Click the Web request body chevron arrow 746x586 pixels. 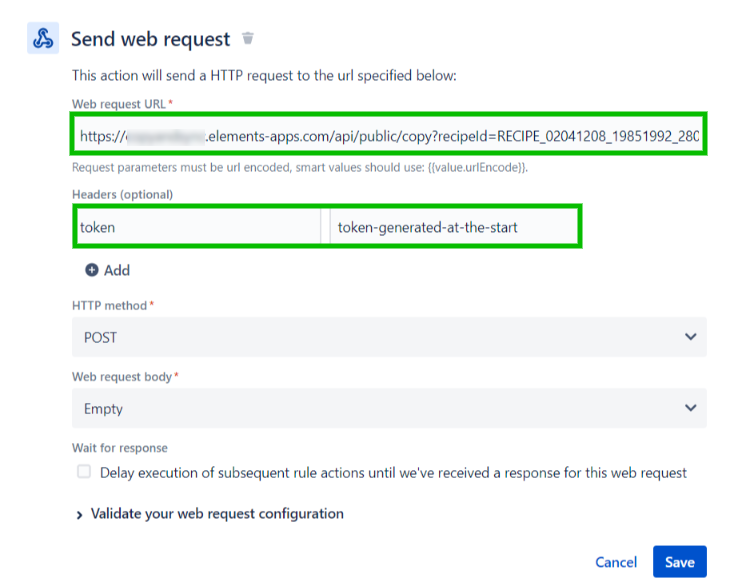pyautogui.click(x=690, y=408)
